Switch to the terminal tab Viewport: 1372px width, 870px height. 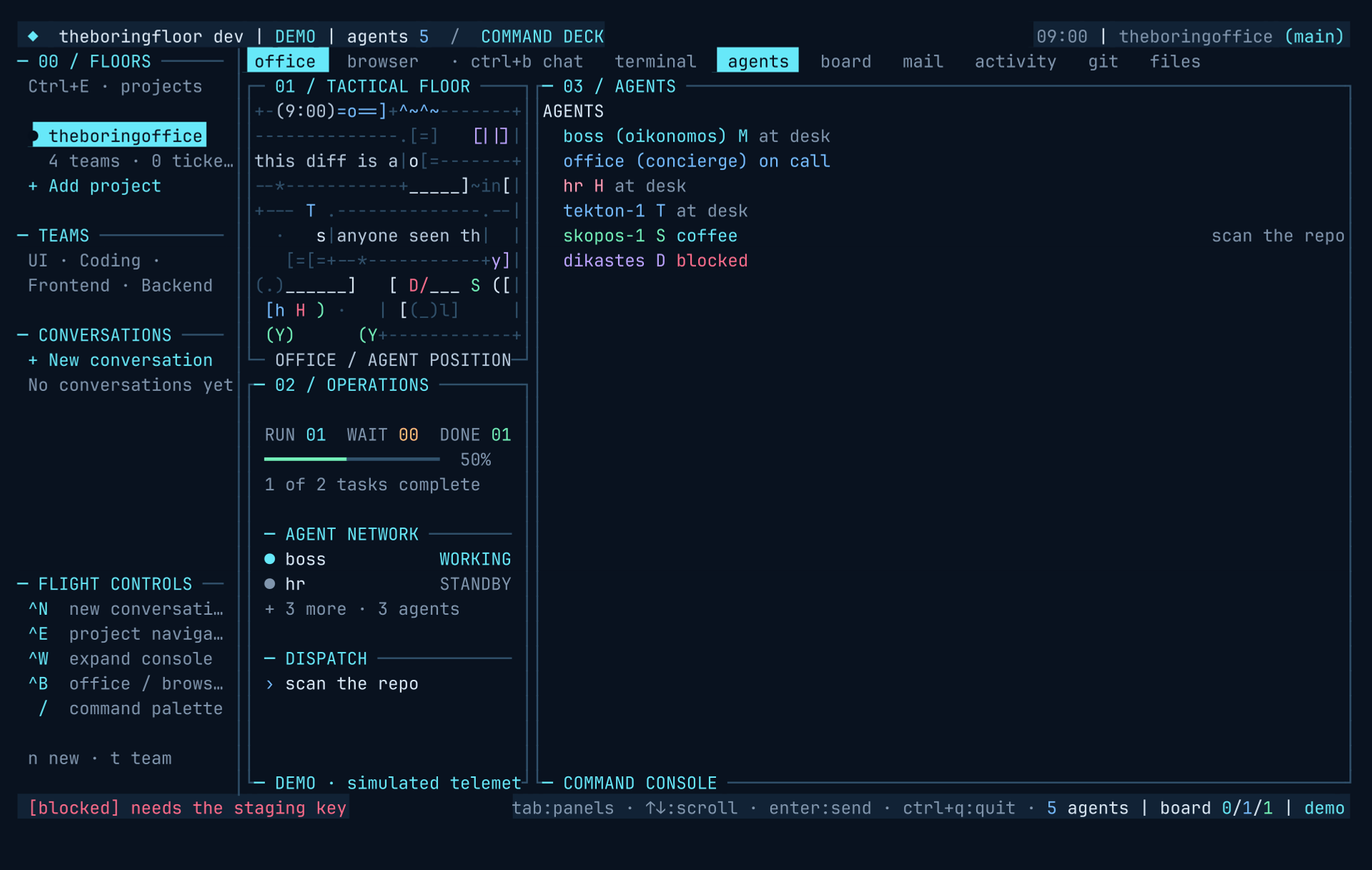655,61
